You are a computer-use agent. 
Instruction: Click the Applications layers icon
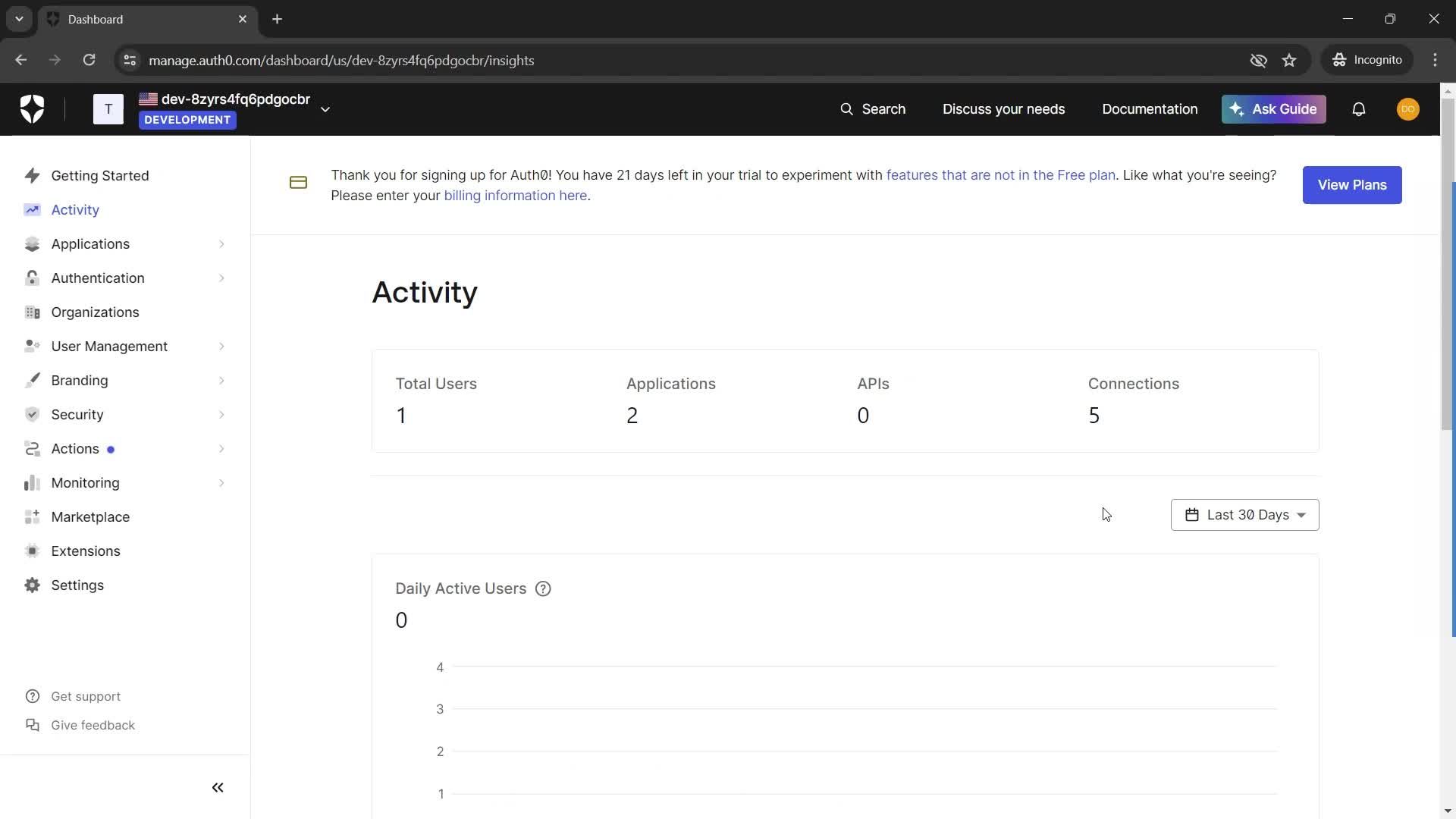point(32,243)
